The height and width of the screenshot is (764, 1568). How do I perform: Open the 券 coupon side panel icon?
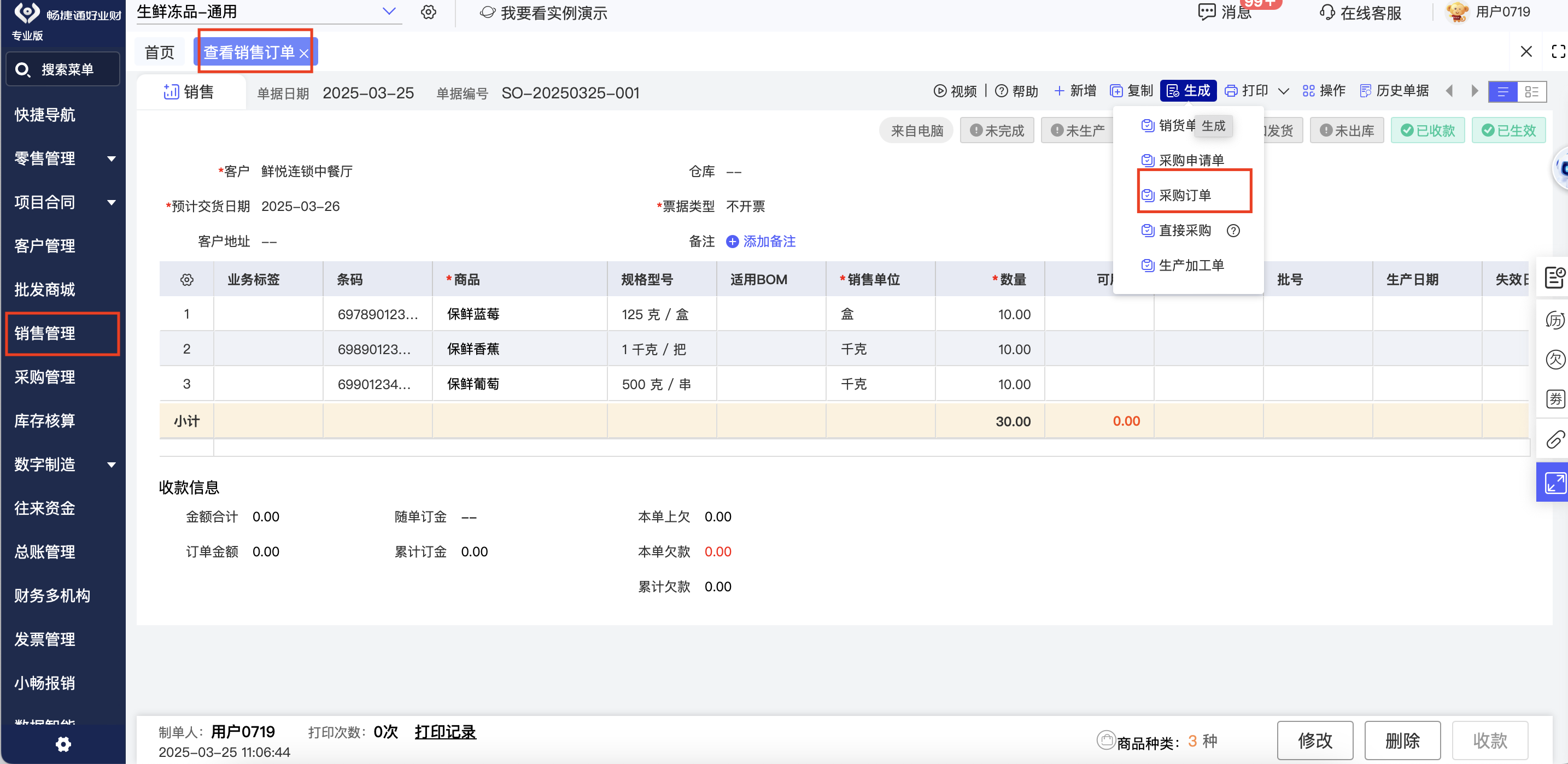point(1555,399)
